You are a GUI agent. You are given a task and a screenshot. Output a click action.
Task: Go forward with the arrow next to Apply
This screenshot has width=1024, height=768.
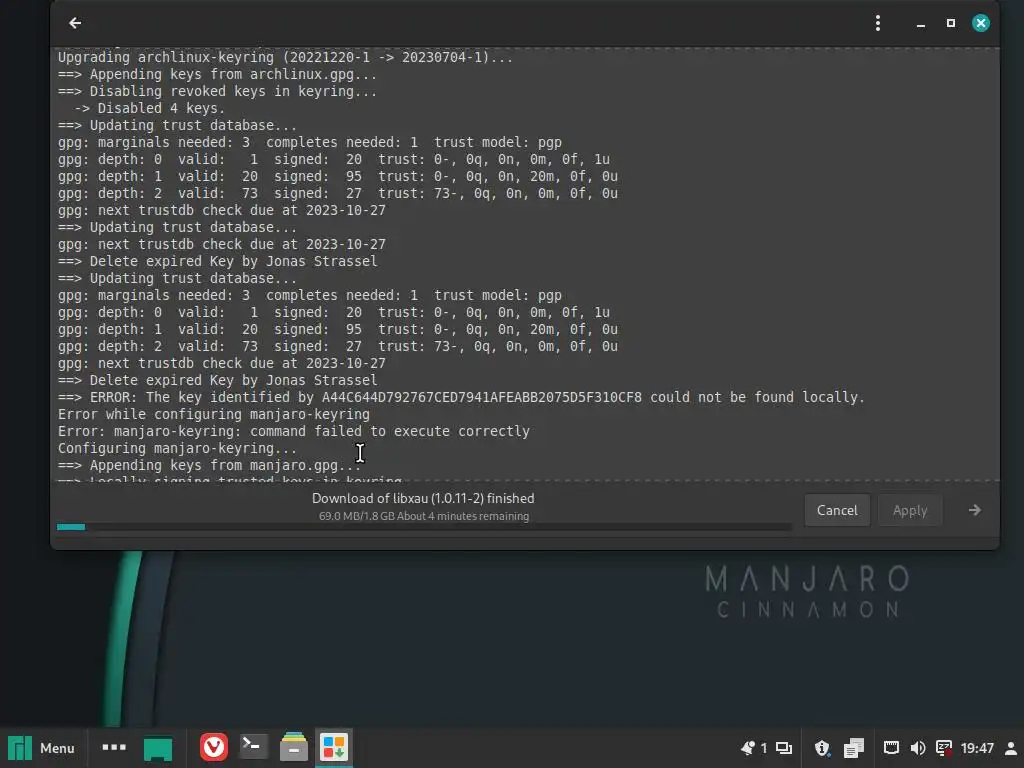(x=974, y=510)
